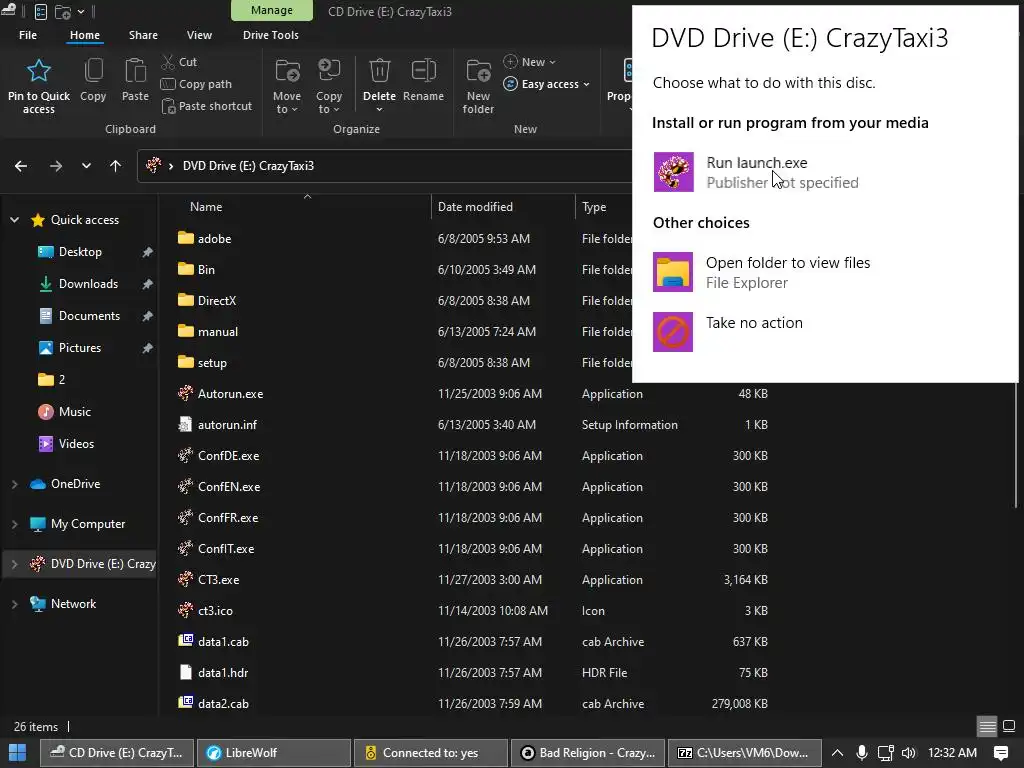Click the file list vertical scrollbar

click(1016, 444)
